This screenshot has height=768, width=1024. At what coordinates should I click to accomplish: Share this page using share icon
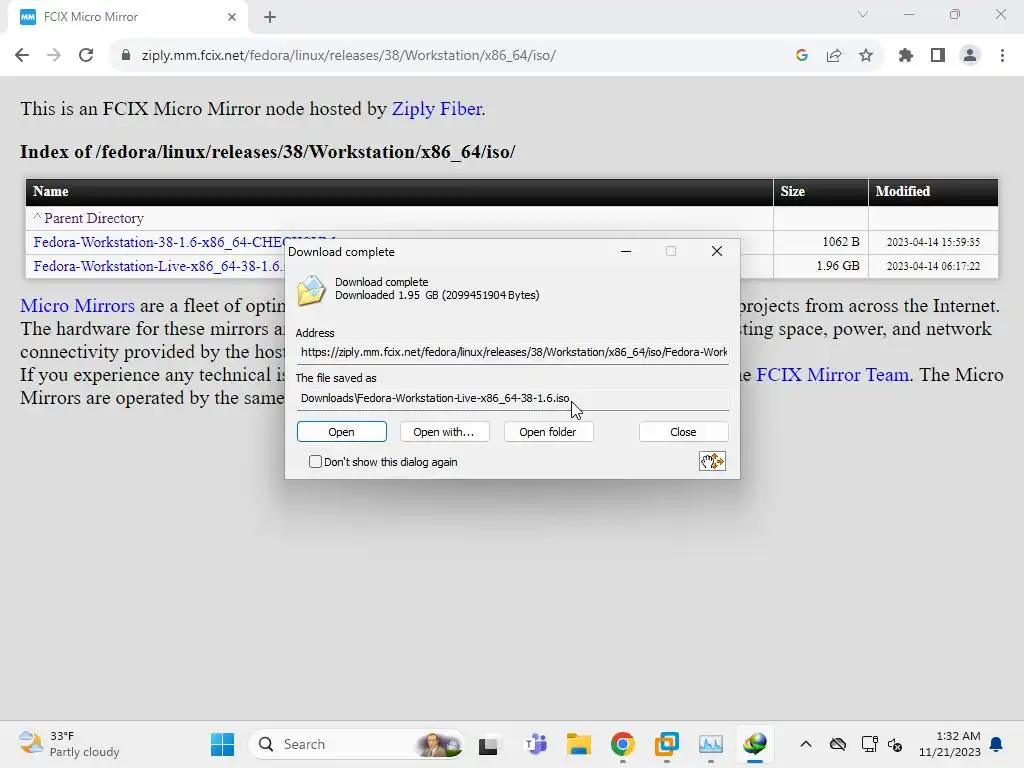(x=834, y=56)
